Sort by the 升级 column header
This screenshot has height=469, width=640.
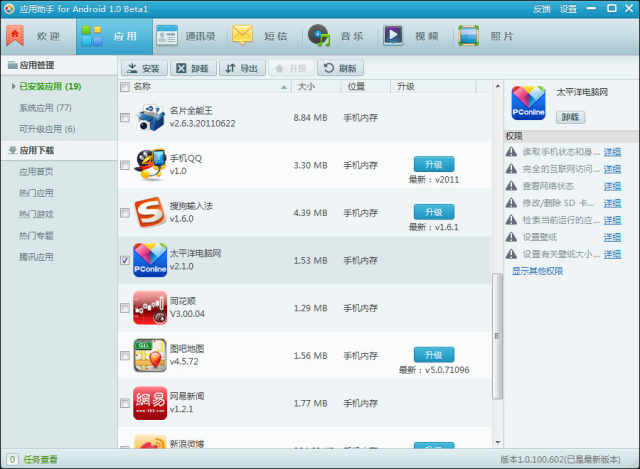click(x=406, y=87)
